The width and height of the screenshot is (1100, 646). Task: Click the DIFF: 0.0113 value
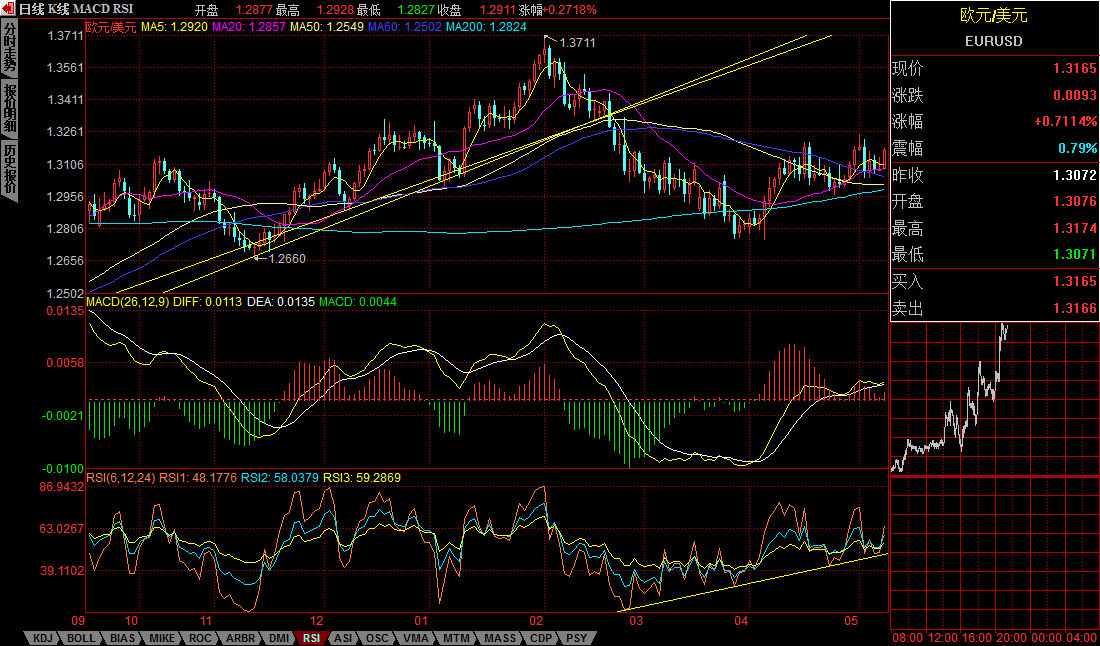[208, 302]
